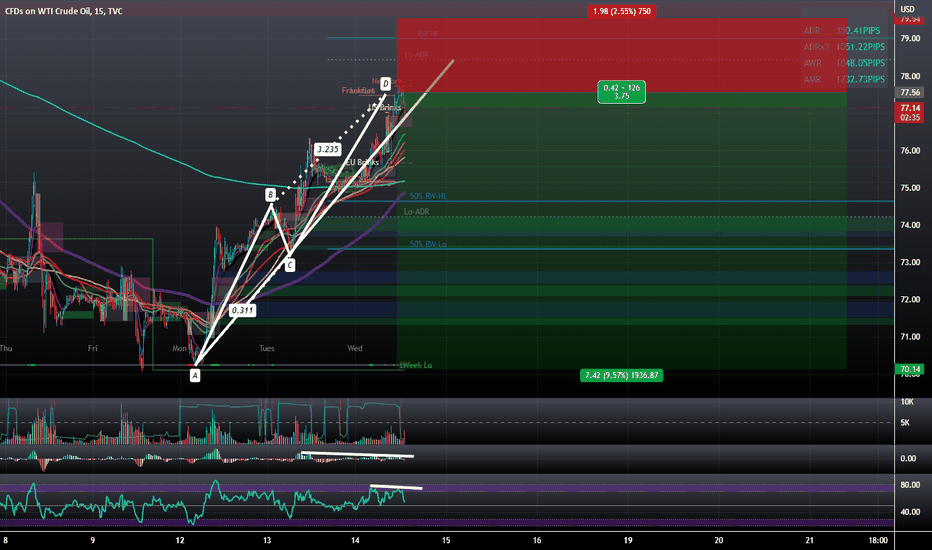Image resolution: width=932 pixels, height=550 pixels.
Task: Click the Lo-ADR level label
Action: (x=416, y=212)
